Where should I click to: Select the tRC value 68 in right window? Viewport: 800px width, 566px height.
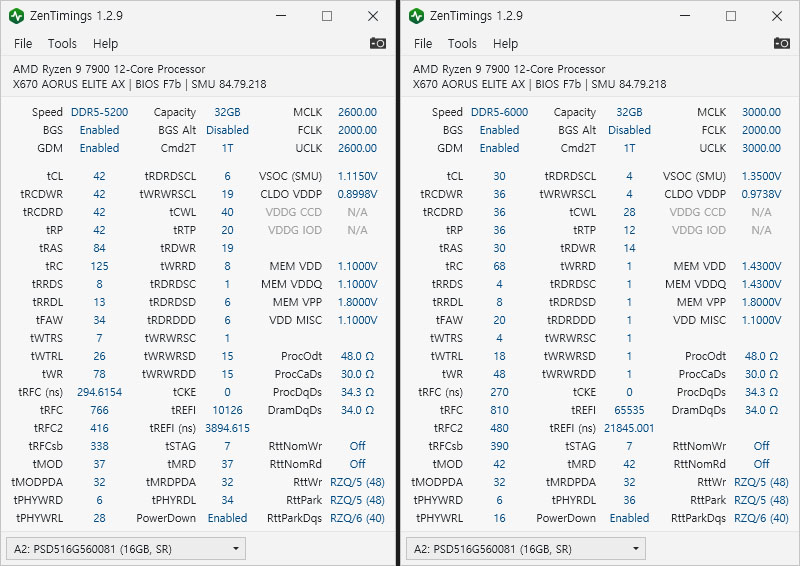click(x=499, y=266)
